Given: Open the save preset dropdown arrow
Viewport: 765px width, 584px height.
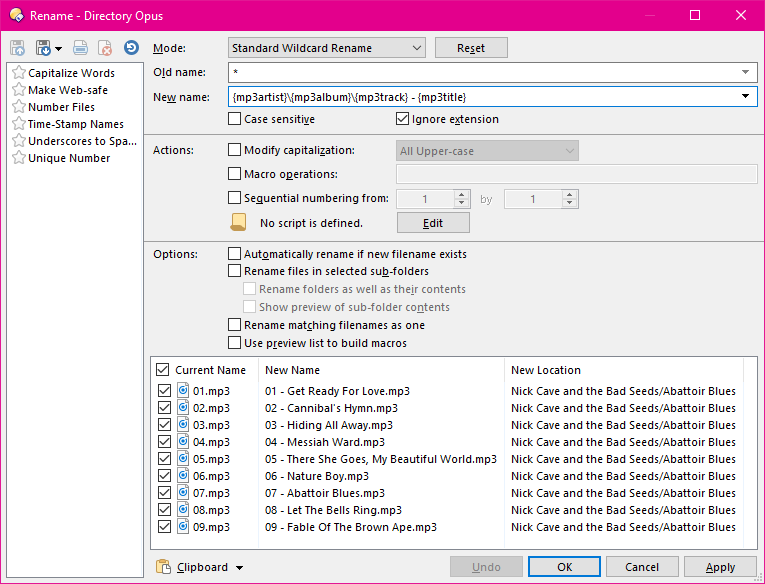Looking at the screenshot, I should pyautogui.click(x=59, y=48).
